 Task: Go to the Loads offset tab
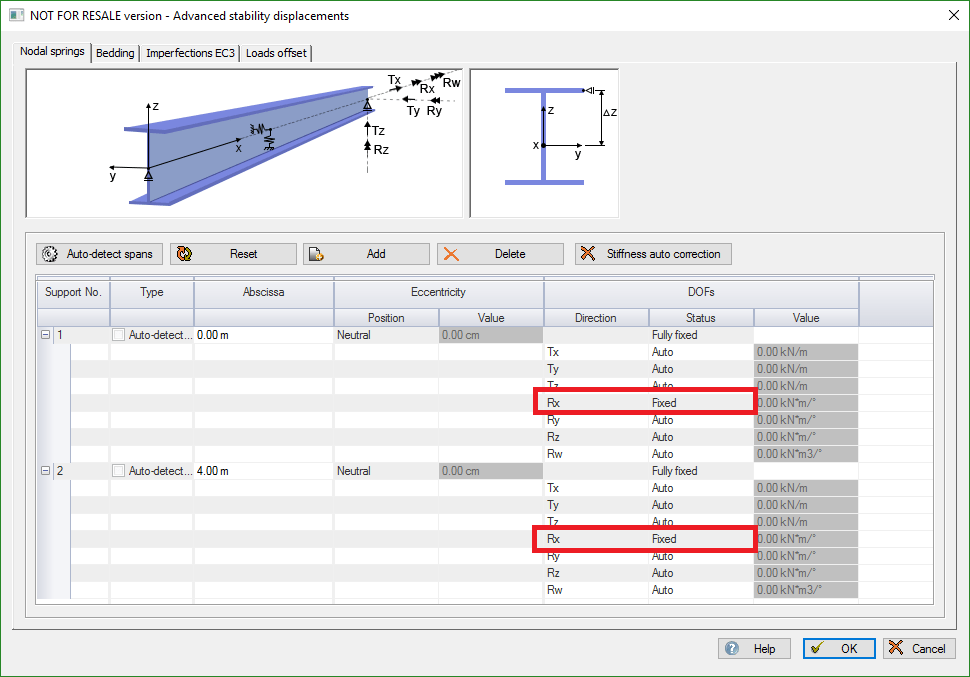coord(277,53)
